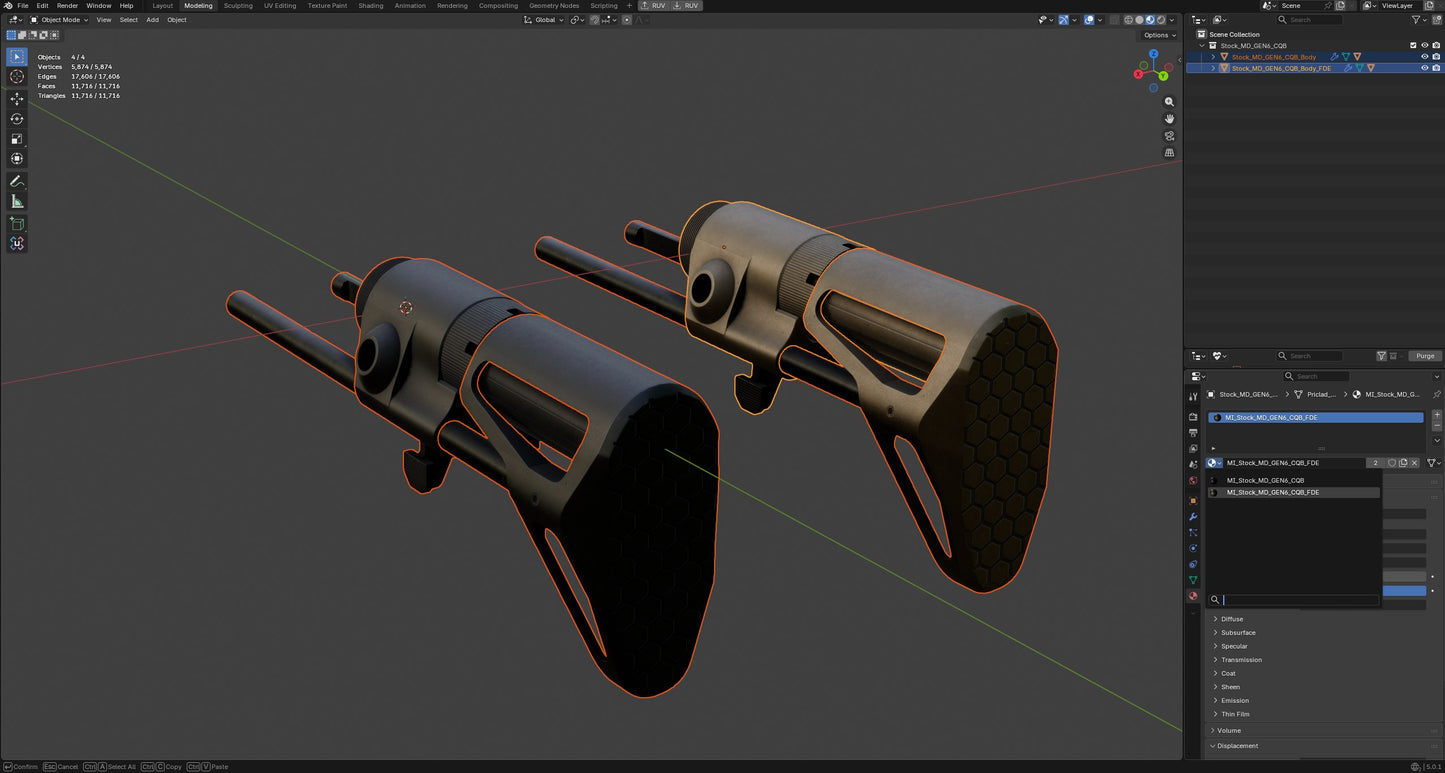Viewport: 1445px width, 773px height.
Task: Open the Material properties tab
Action: point(1193,596)
